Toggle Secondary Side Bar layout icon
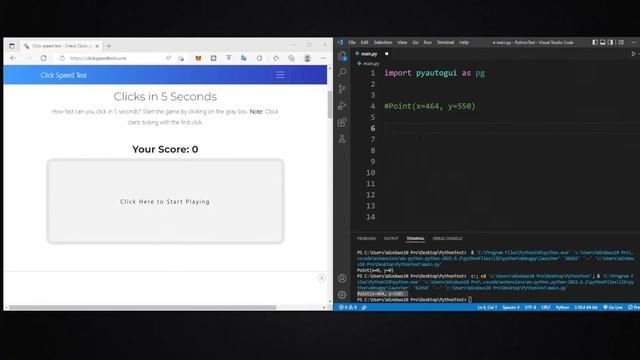The width and height of the screenshot is (640, 360). tap(610, 42)
